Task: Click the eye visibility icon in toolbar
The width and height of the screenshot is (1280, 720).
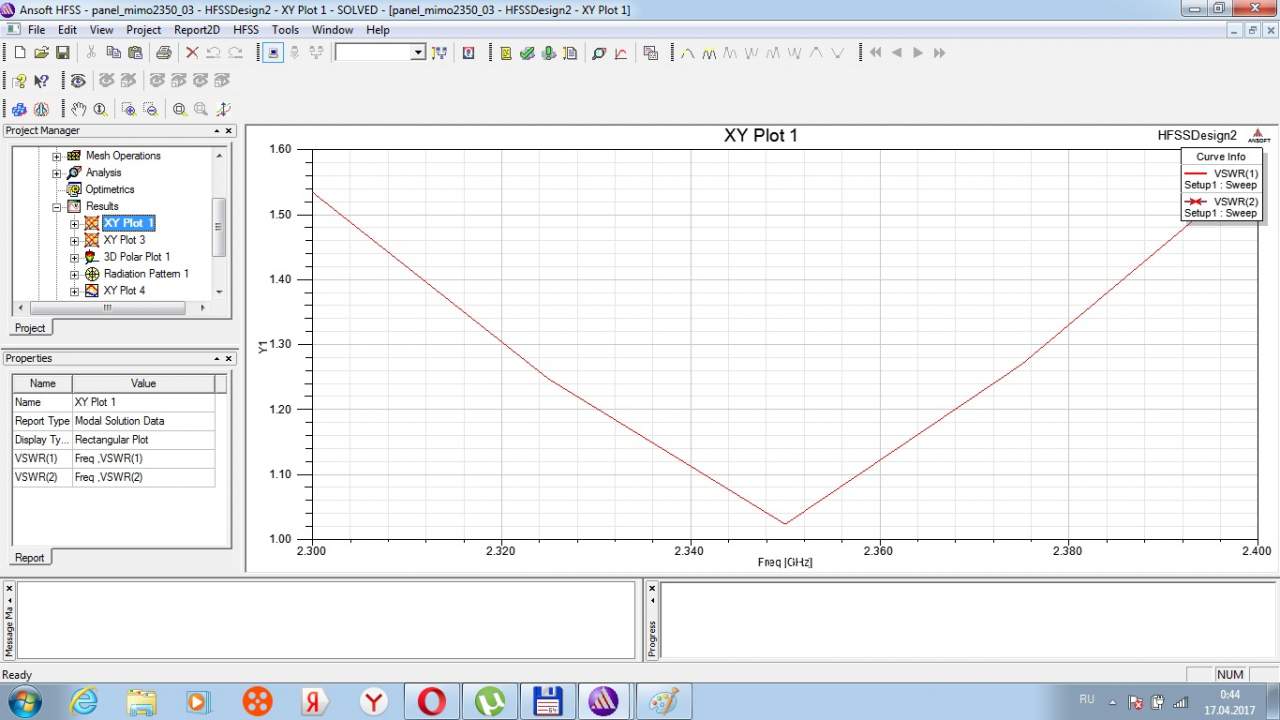Action: (x=78, y=81)
